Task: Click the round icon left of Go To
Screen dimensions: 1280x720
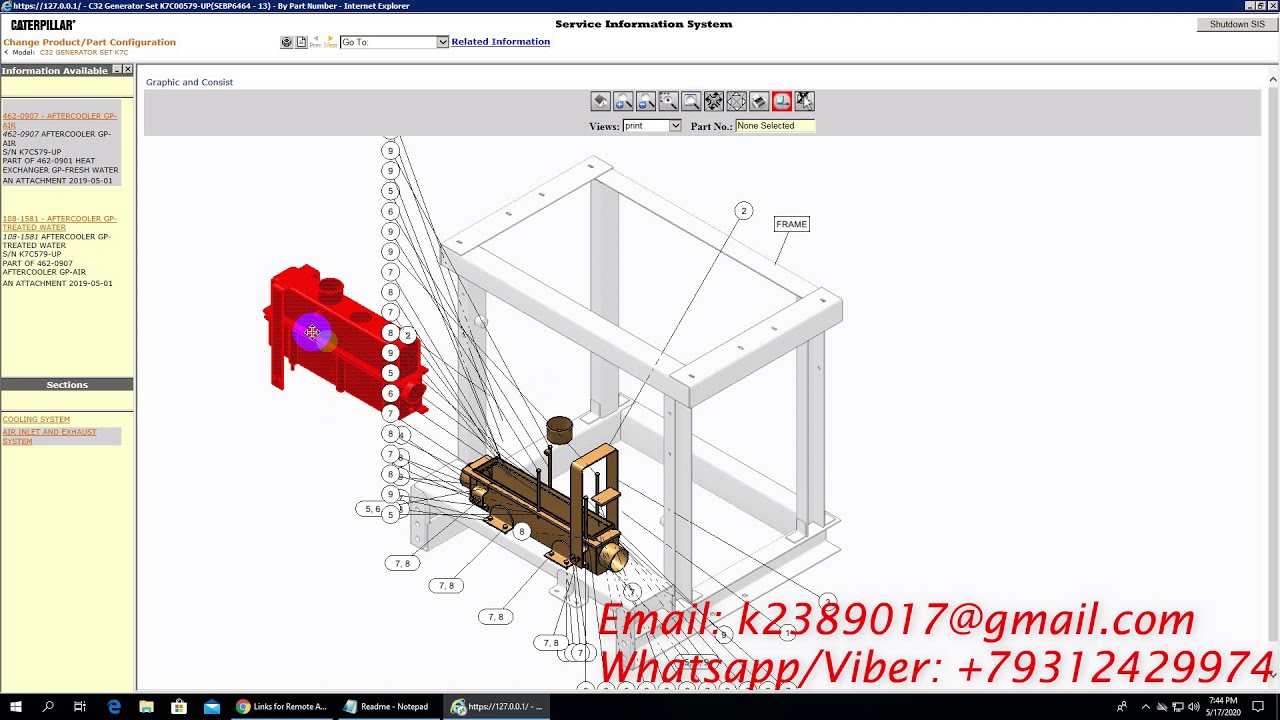Action: coord(286,42)
